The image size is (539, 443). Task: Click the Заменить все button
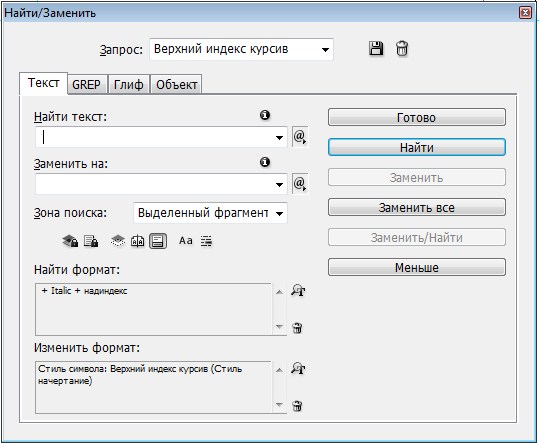click(x=417, y=208)
